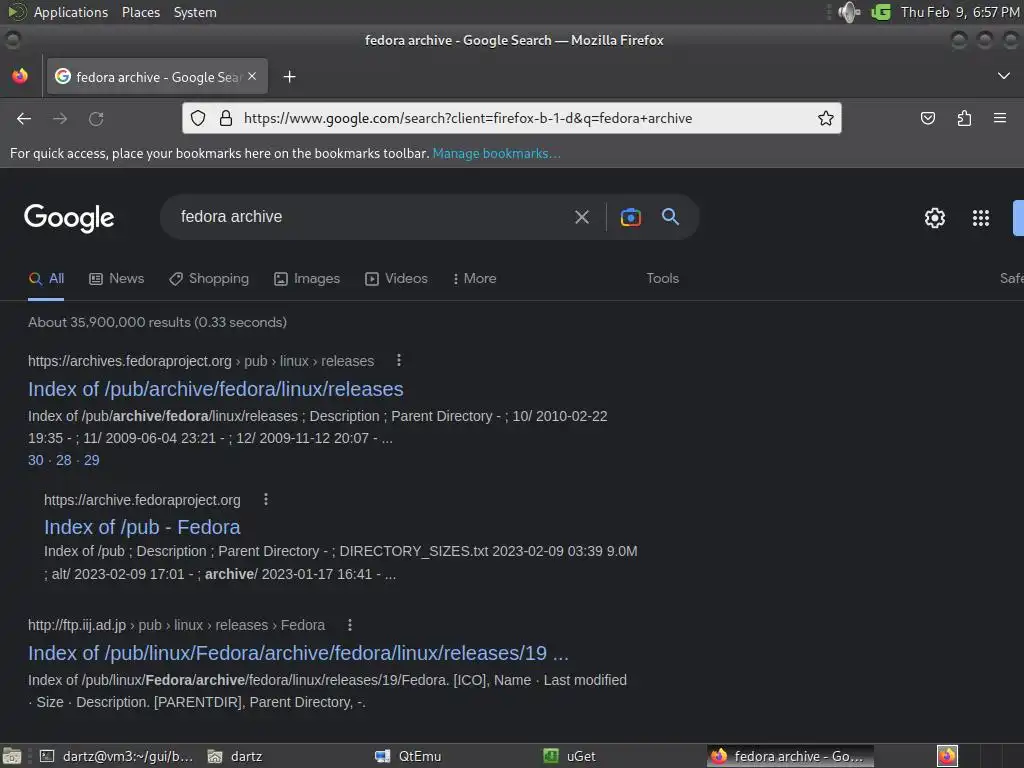Click the clock Thu Feb 9, 6:57 PM
This screenshot has height=768, width=1024.
[x=960, y=12]
